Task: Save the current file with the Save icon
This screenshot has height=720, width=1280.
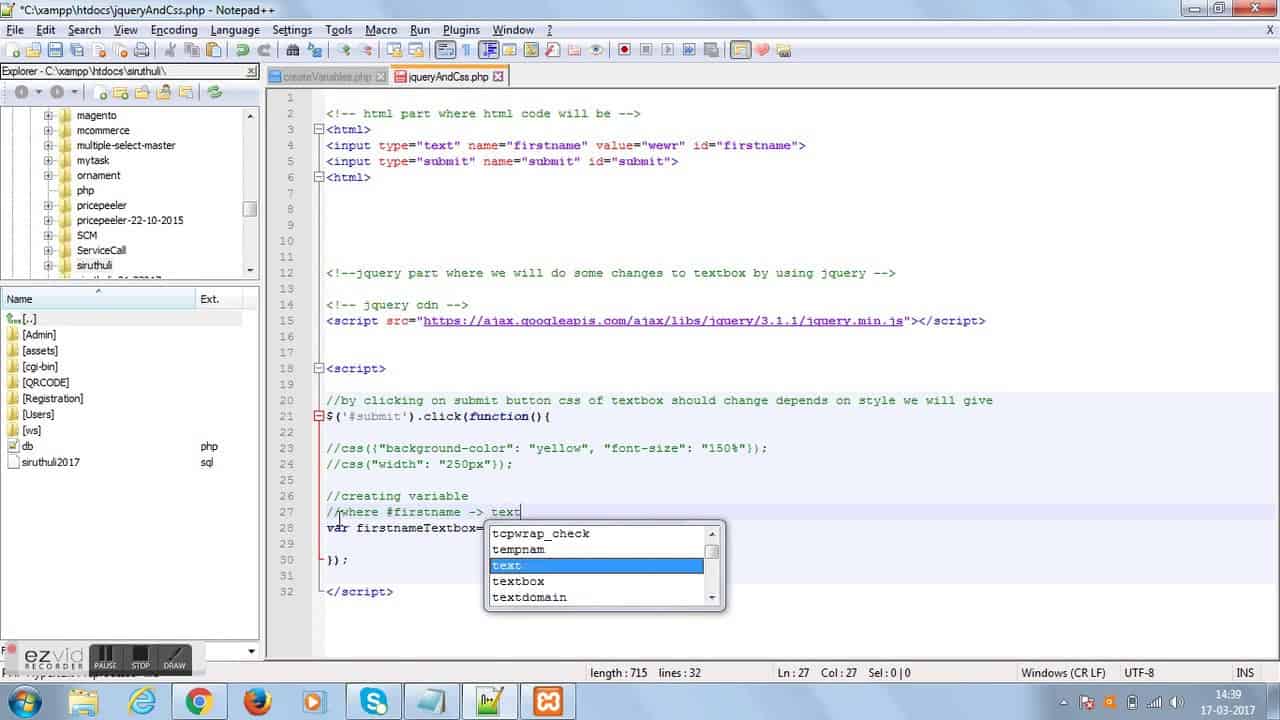Action: click(x=55, y=50)
